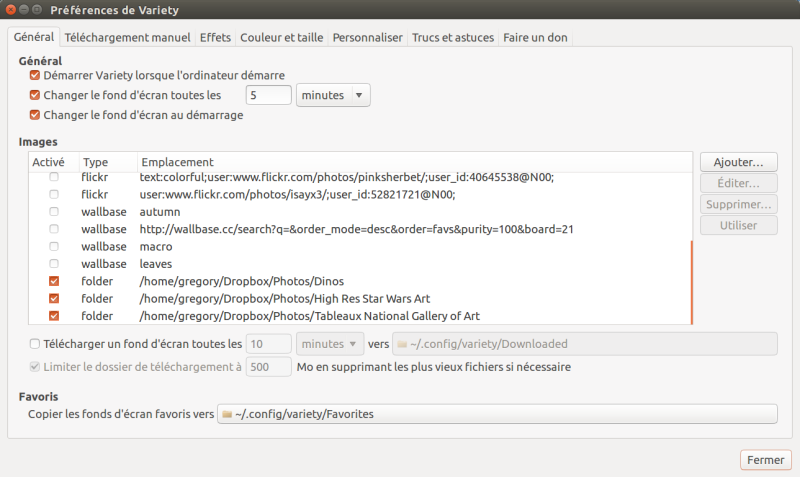Click the Ajouter... button
800x477 pixels.
(738, 162)
